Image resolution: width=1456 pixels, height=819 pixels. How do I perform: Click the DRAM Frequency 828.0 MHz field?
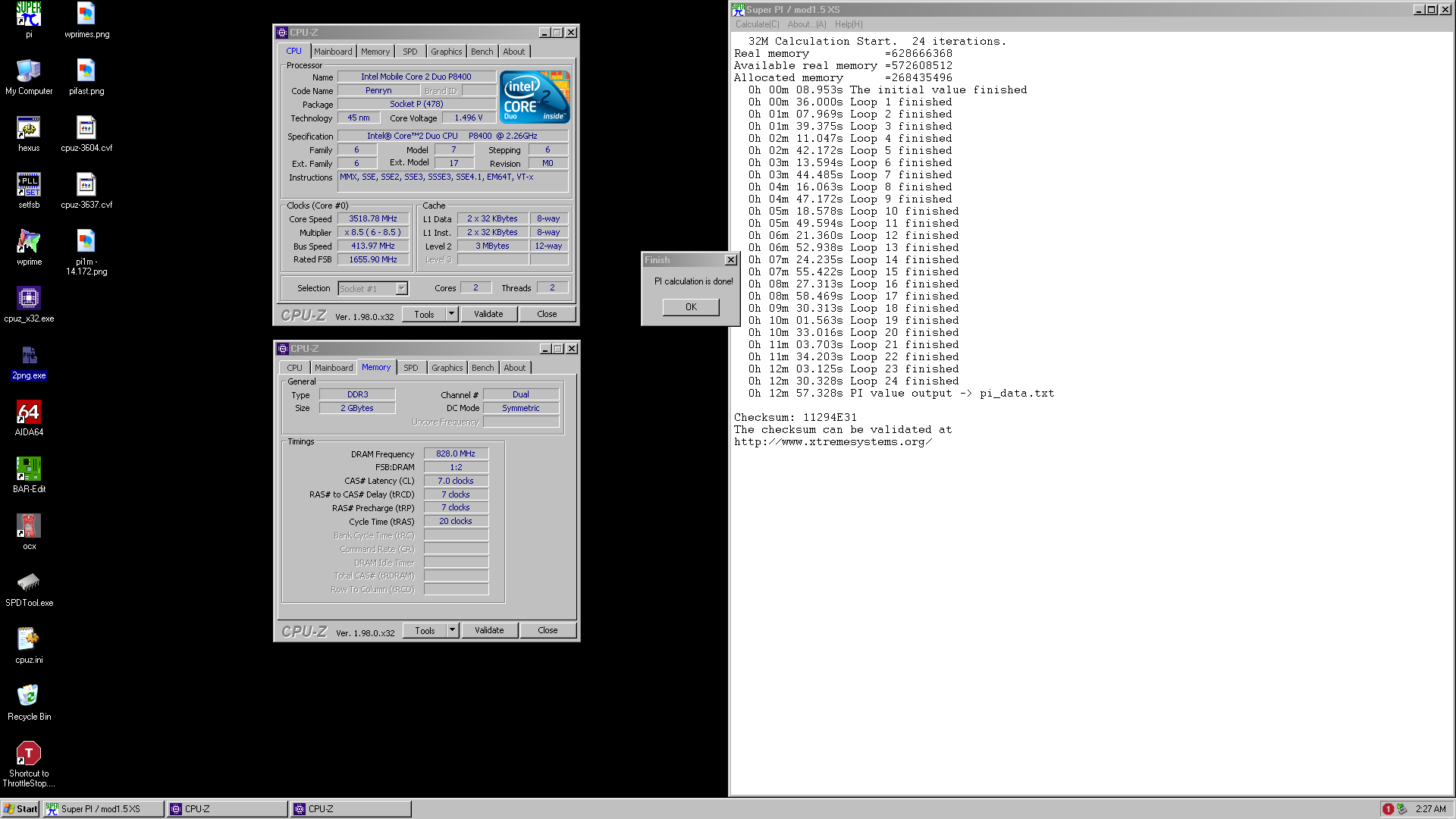click(456, 453)
